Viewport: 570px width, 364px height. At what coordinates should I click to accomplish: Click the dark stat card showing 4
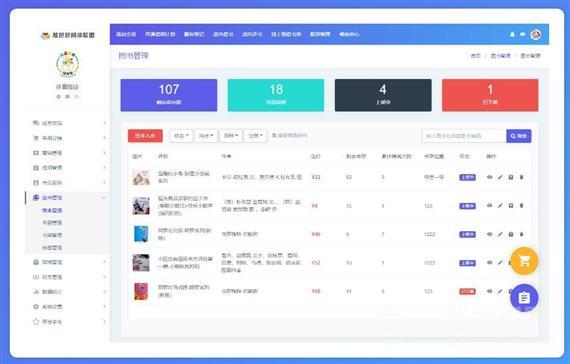coord(383,95)
